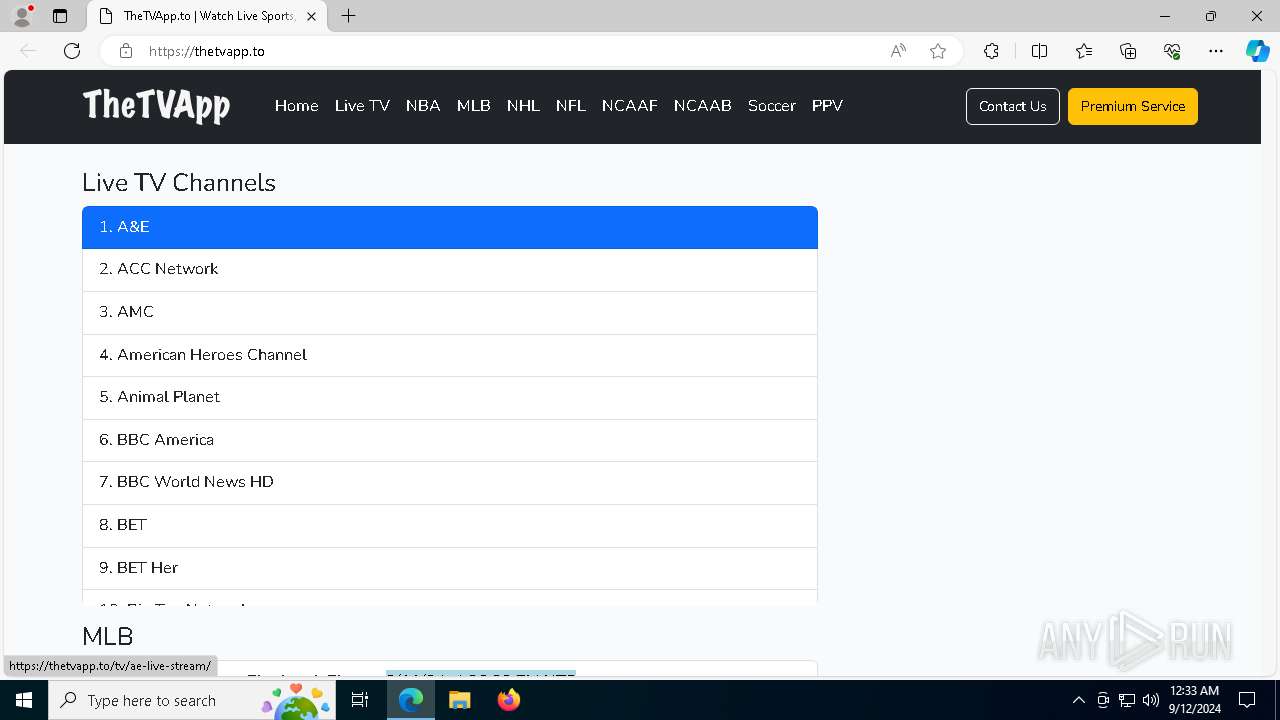Open American Heroes Channel

pyautogui.click(x=450, y=355)
